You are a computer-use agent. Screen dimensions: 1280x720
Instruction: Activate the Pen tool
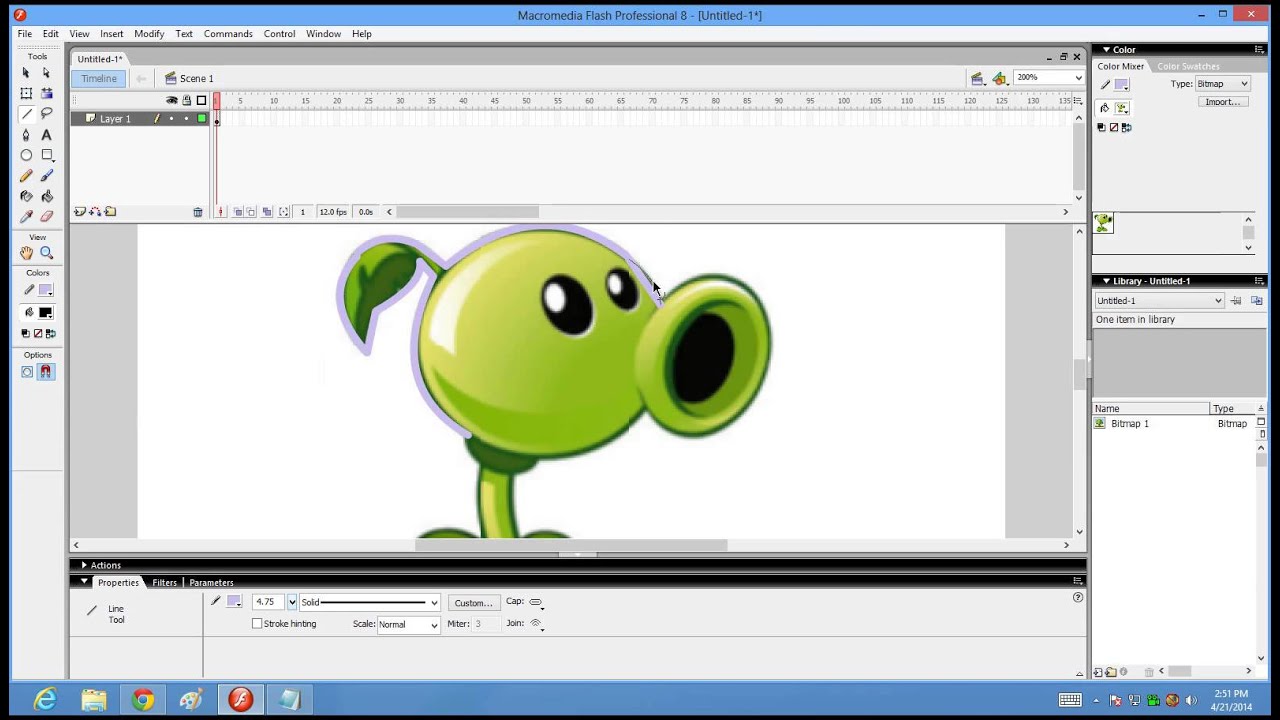26,135
